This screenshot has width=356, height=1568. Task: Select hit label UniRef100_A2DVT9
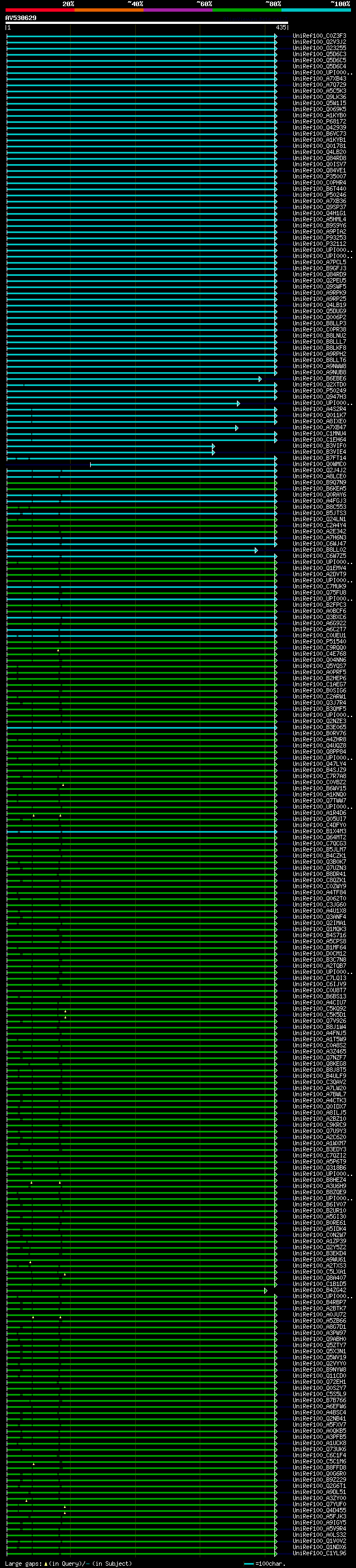319,575
